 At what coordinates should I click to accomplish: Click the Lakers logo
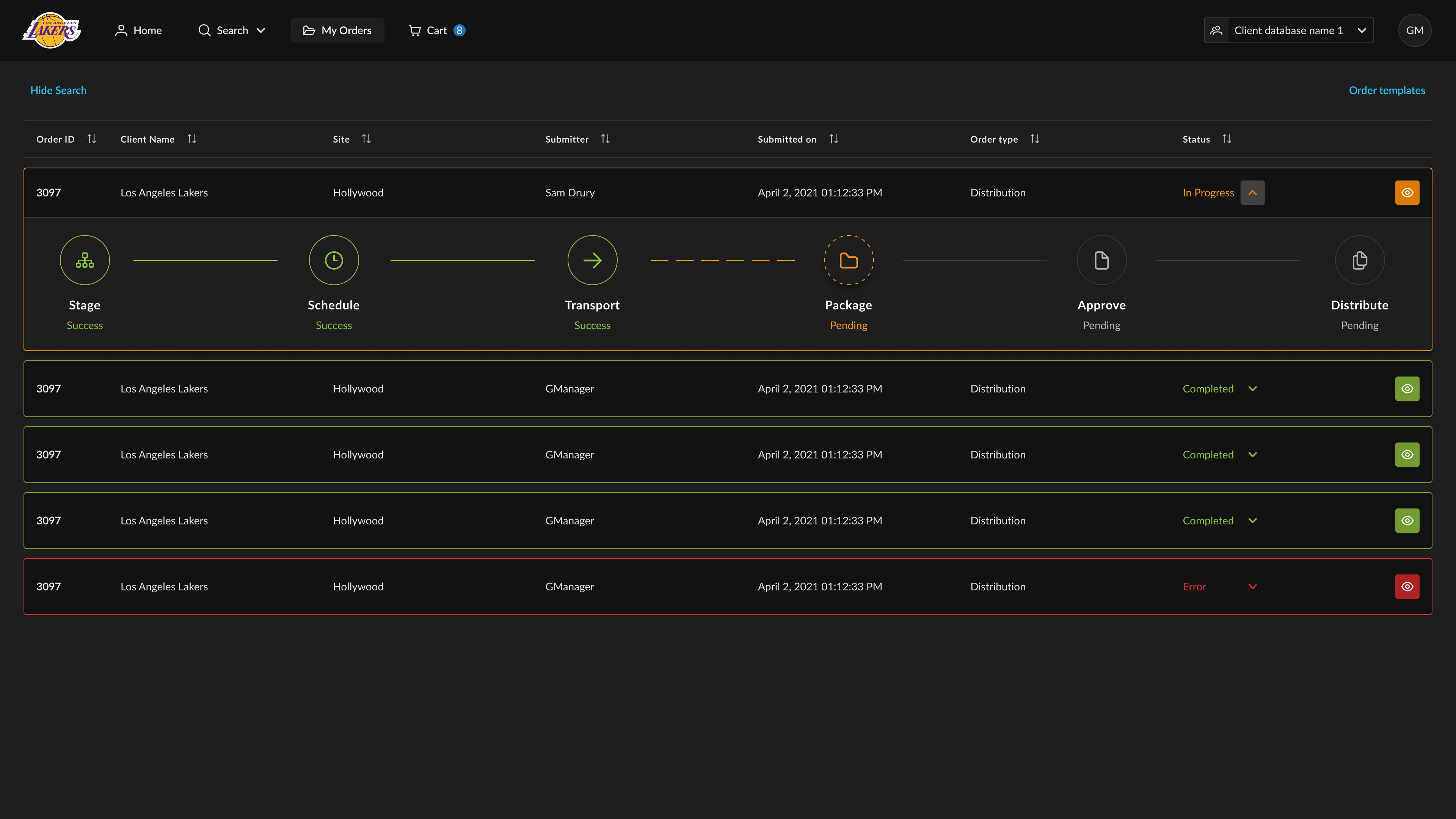tap(52, 30)
